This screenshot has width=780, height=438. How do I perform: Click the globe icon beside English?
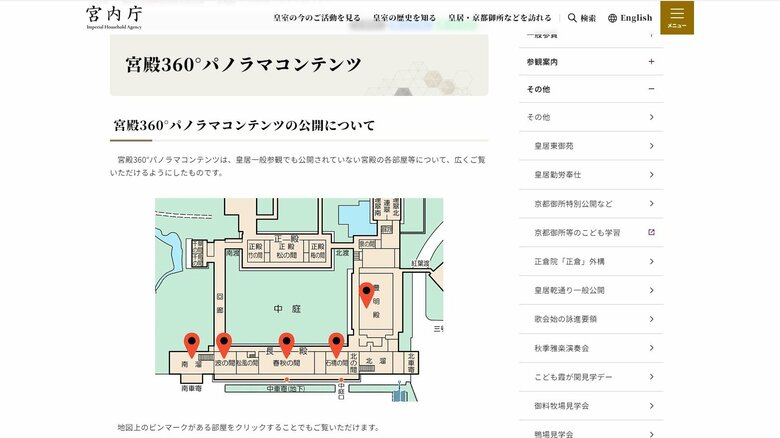point(612,18)
